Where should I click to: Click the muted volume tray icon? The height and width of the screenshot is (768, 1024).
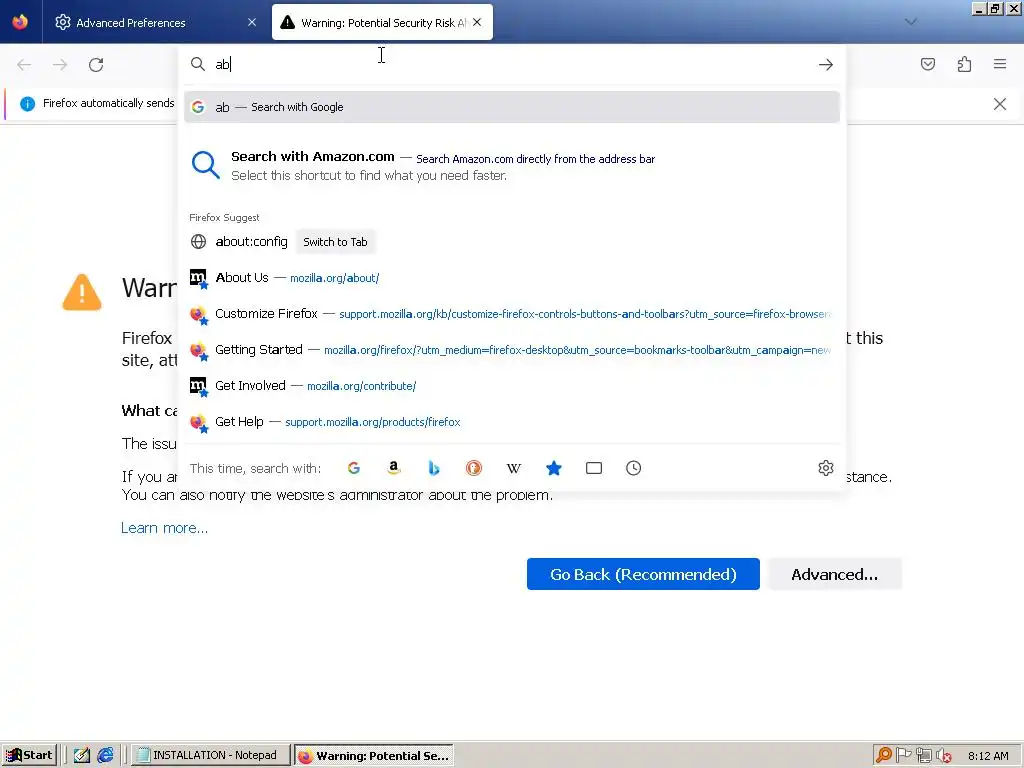click(944, 756)
